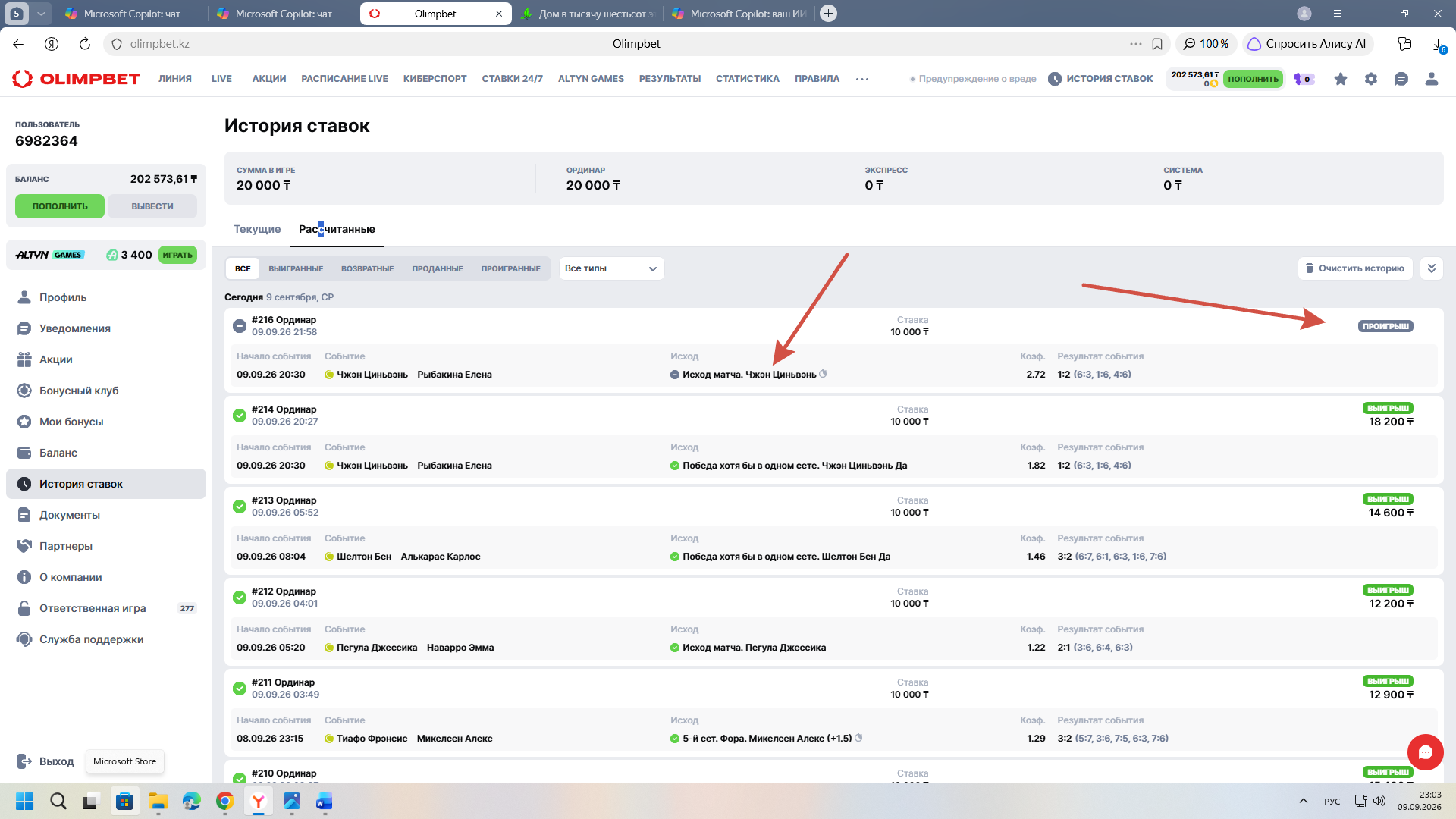Click the О компании info icon
Viewport: 1456px width, 819px height.
tap(24, 577)
